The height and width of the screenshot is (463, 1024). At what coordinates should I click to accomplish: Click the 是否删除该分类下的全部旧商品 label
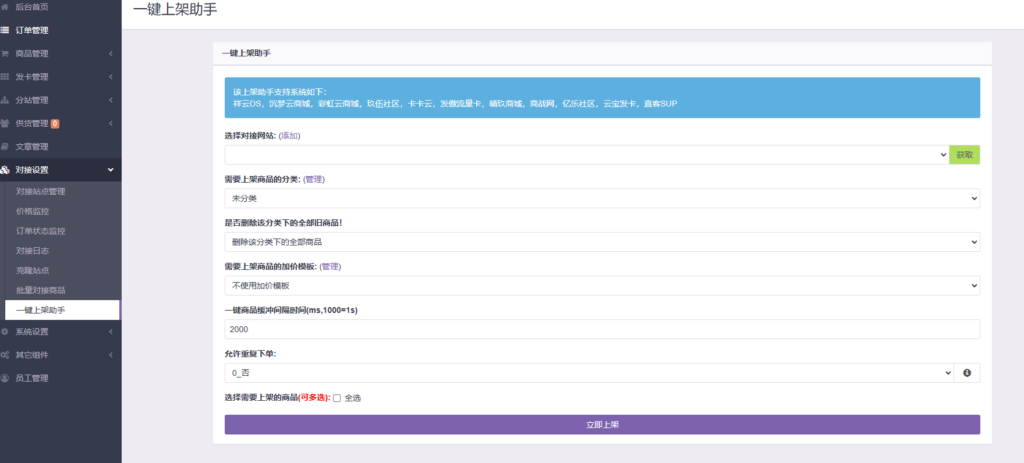tap(283, 223)
